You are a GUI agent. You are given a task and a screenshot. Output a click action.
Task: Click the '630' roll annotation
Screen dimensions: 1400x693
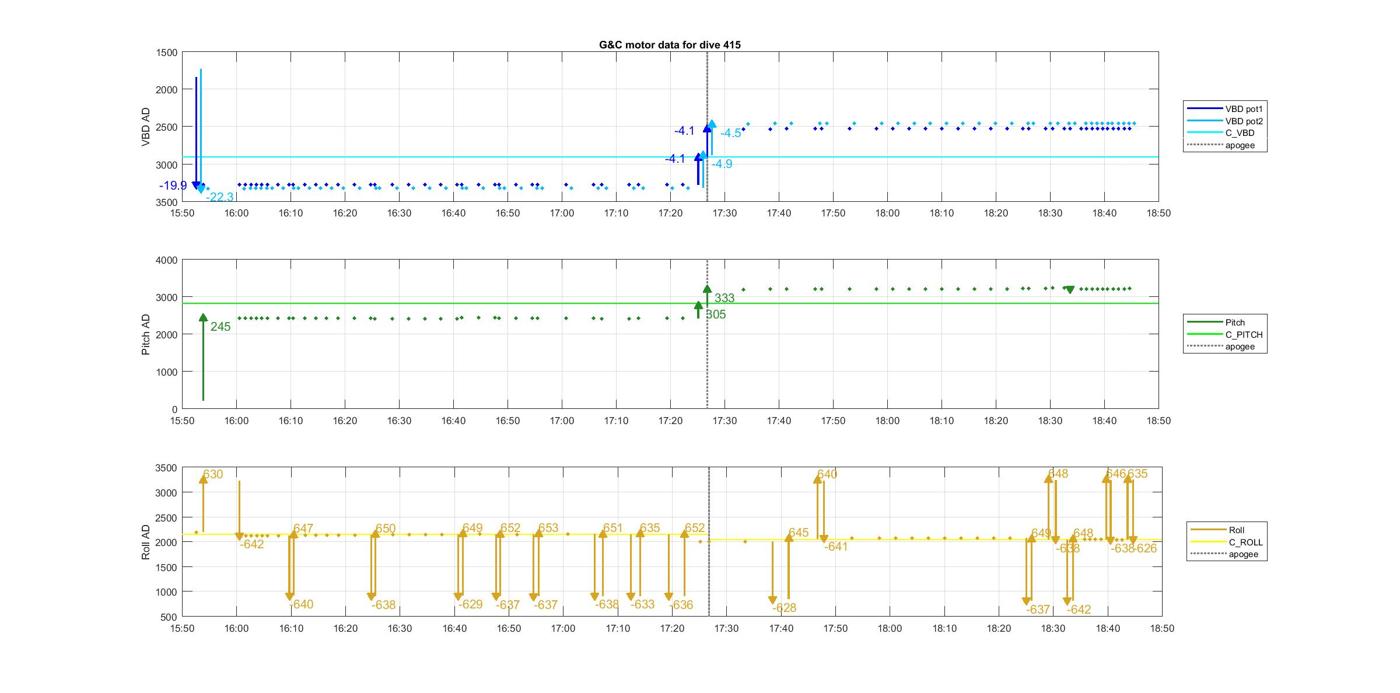tap(213, 474)
